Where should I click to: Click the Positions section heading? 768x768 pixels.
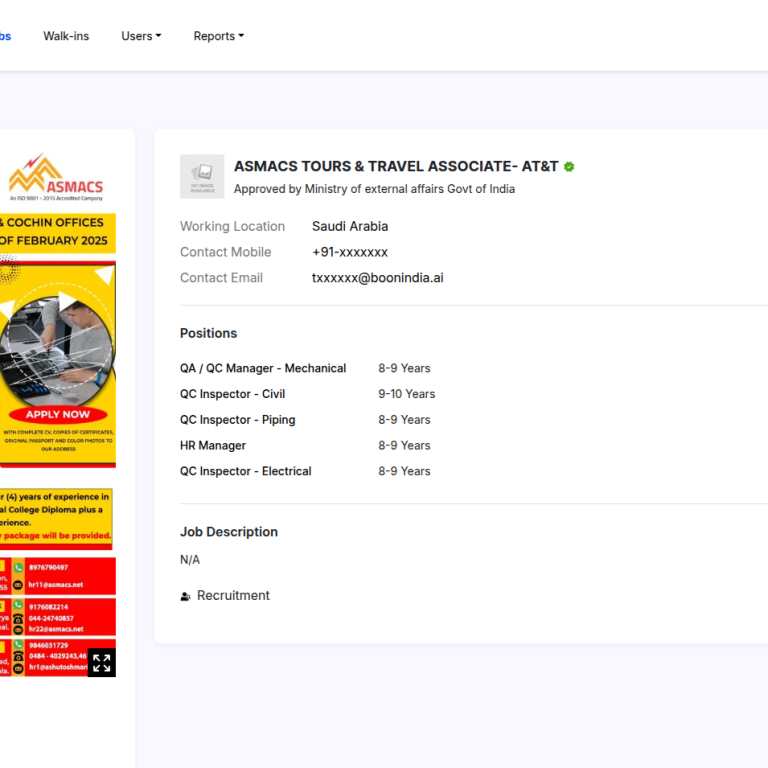pos(208,334)
